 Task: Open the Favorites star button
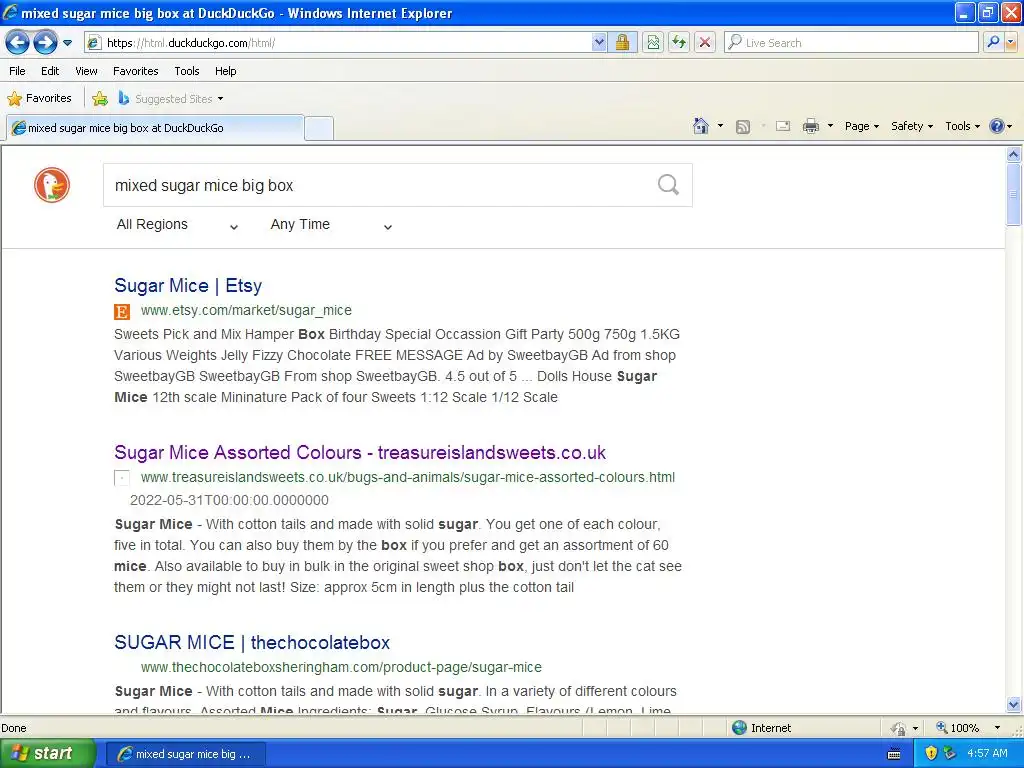click(39, 99)
